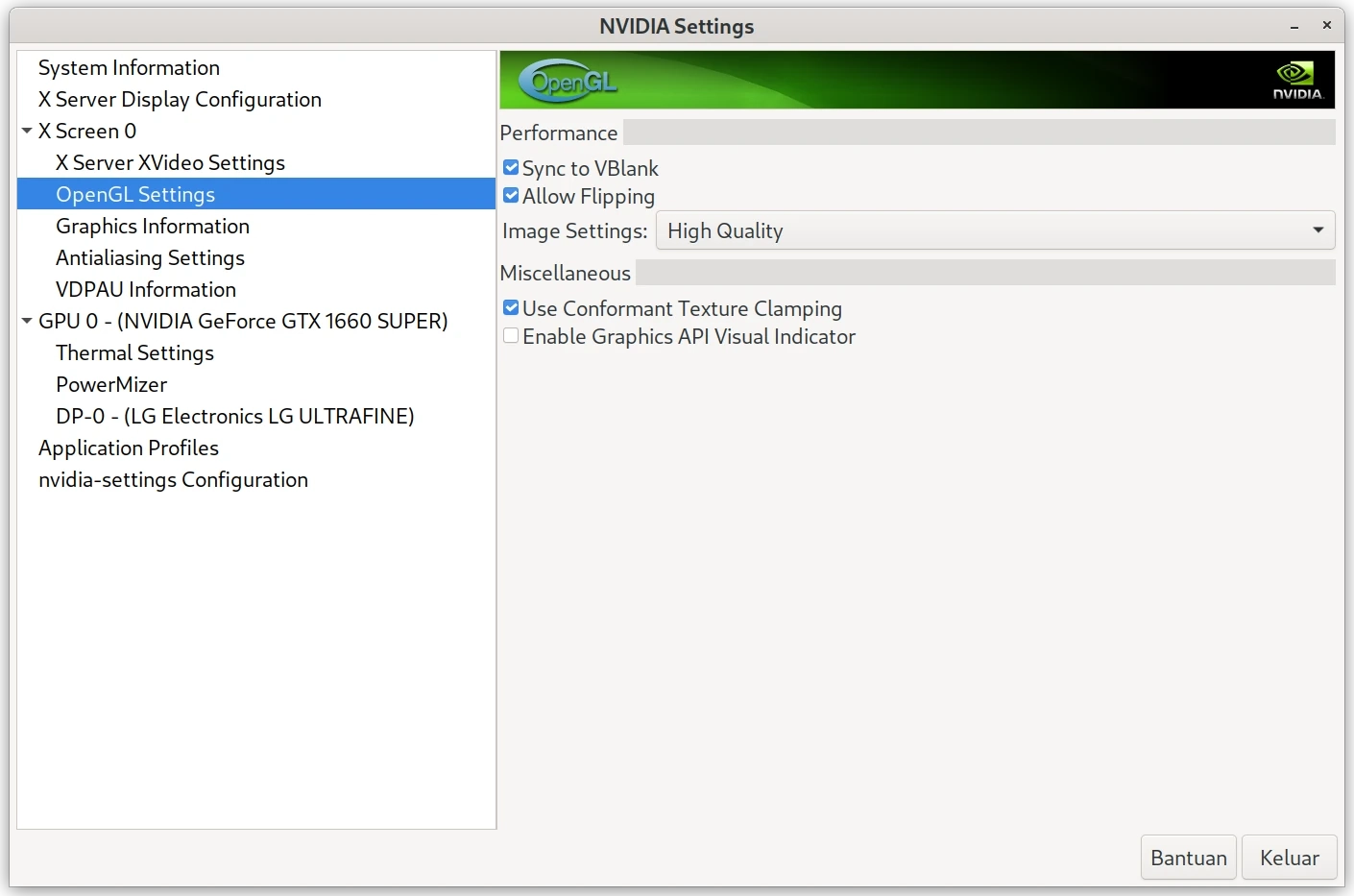Open VDPAU Information
This screenshot has height=896, width=1354.
pyautogui.click(x=146, y=289)
